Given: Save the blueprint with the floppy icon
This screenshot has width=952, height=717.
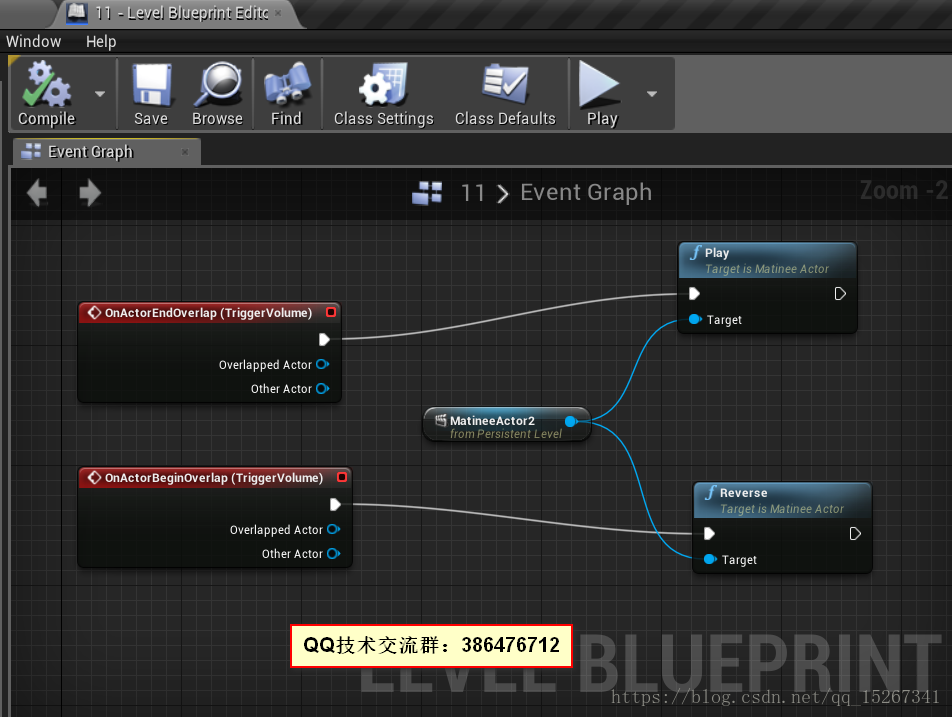Looking at the screenshot, I should 151,85.
